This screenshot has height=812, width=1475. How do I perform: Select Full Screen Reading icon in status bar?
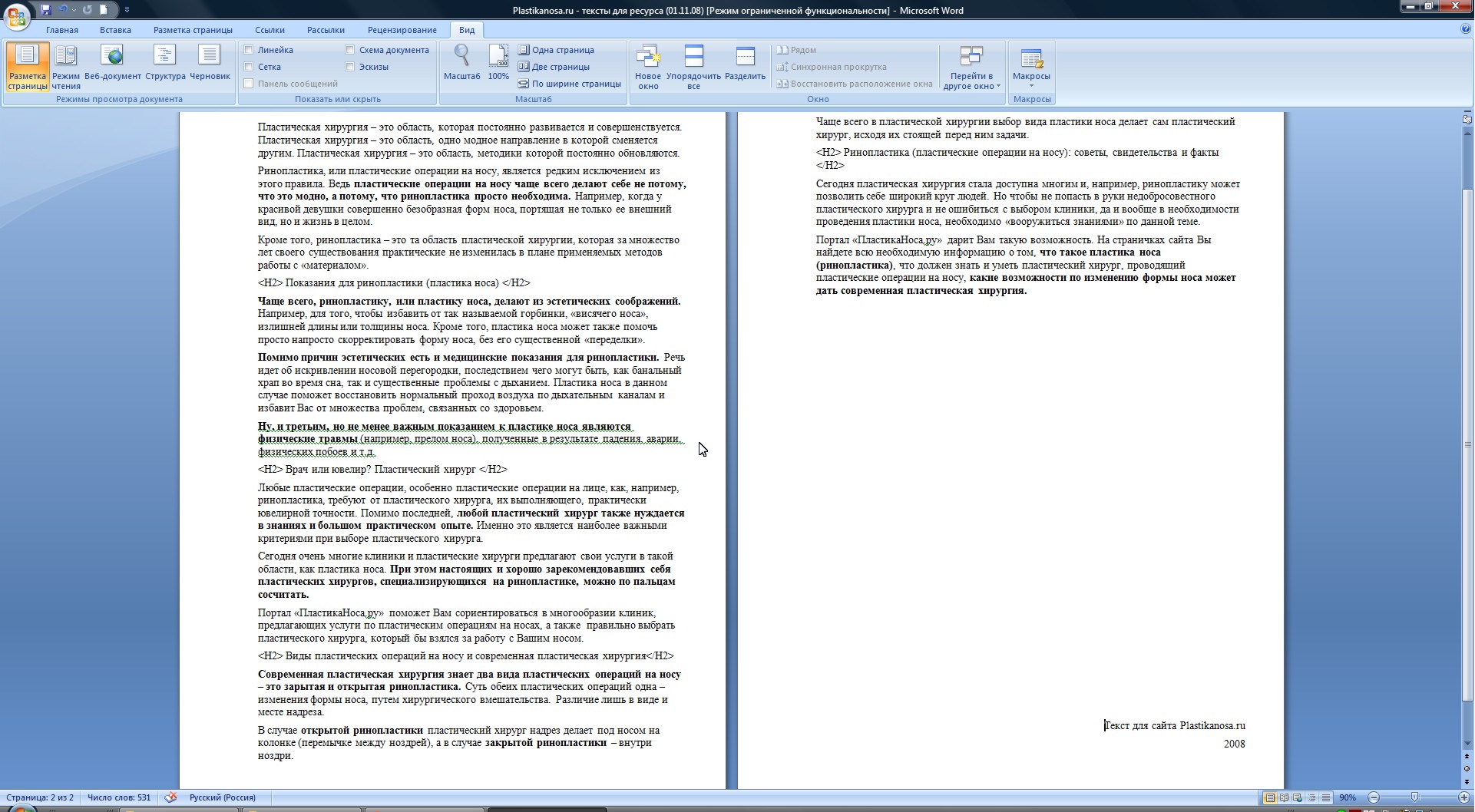pos(1284,797)
